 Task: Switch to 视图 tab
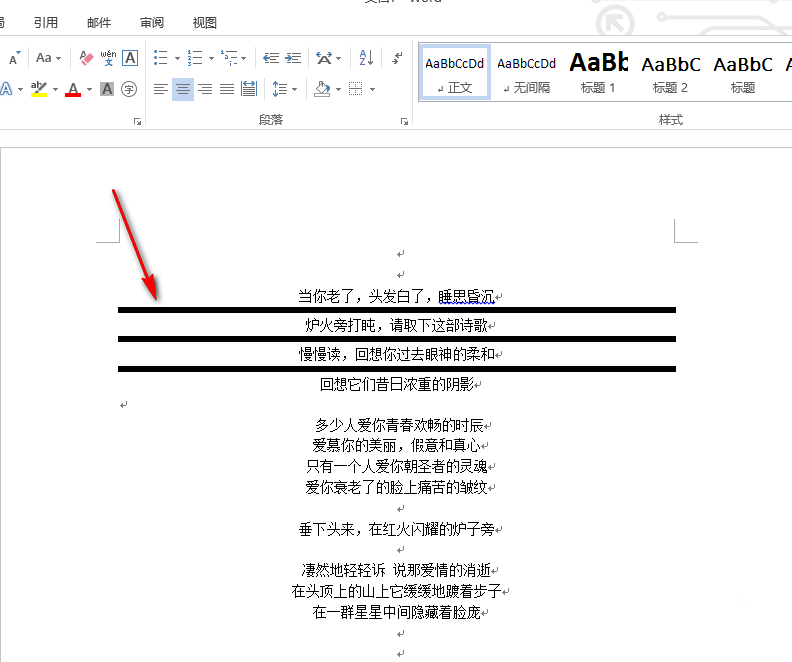pos(205,23)
